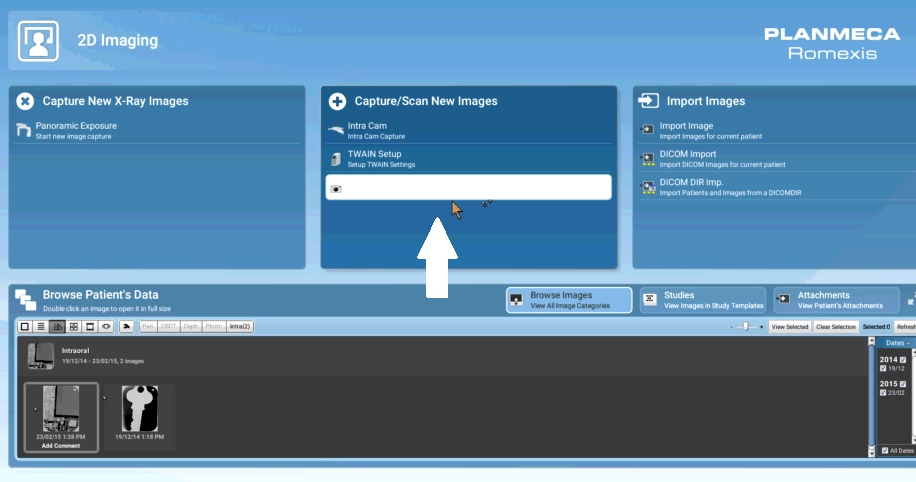The width and height of the screenshot is (916, 482).
Task: Click the Refresh button
Action: (x=905, y=327)
